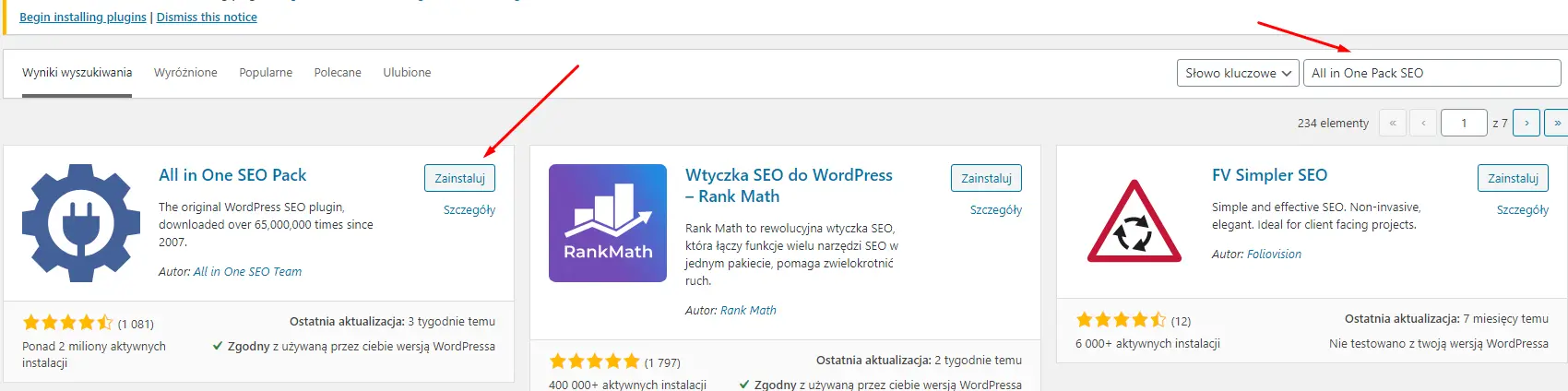Go to next results page arrow
The image size is (1568, 391).
[1526, 123]
